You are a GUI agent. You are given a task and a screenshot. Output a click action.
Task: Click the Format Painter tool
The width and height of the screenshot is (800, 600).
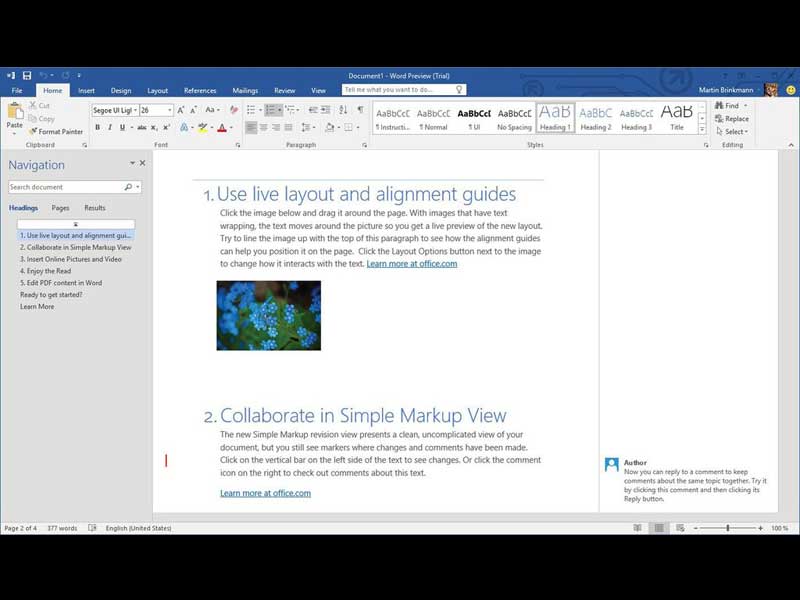click(56, 131)
